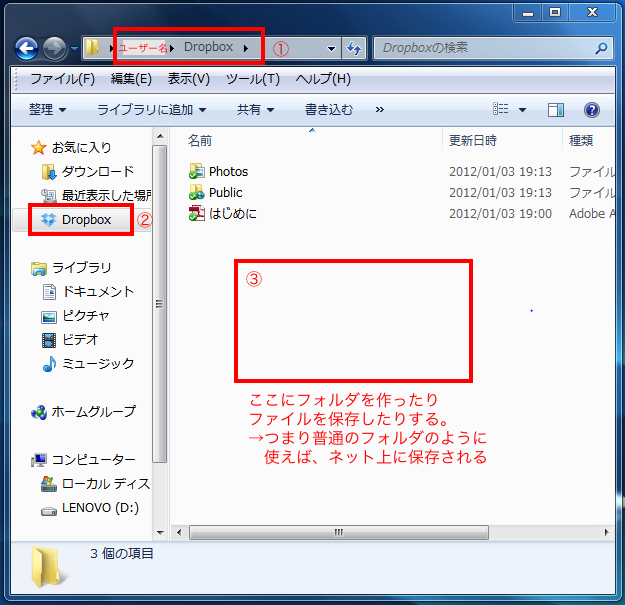Open view options dropdown arrow
This screenshot has height=605, width=625.
tap(522, 110)
